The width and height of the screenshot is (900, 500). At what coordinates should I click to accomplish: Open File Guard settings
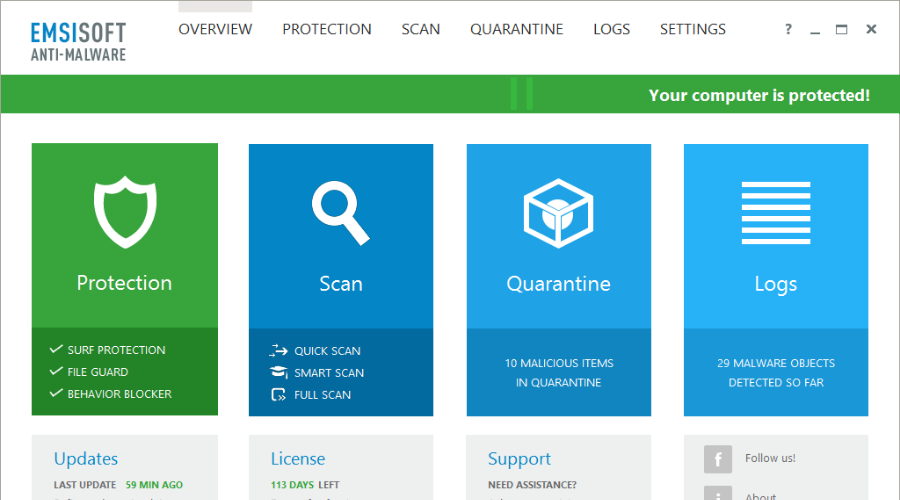pos(98,372)
